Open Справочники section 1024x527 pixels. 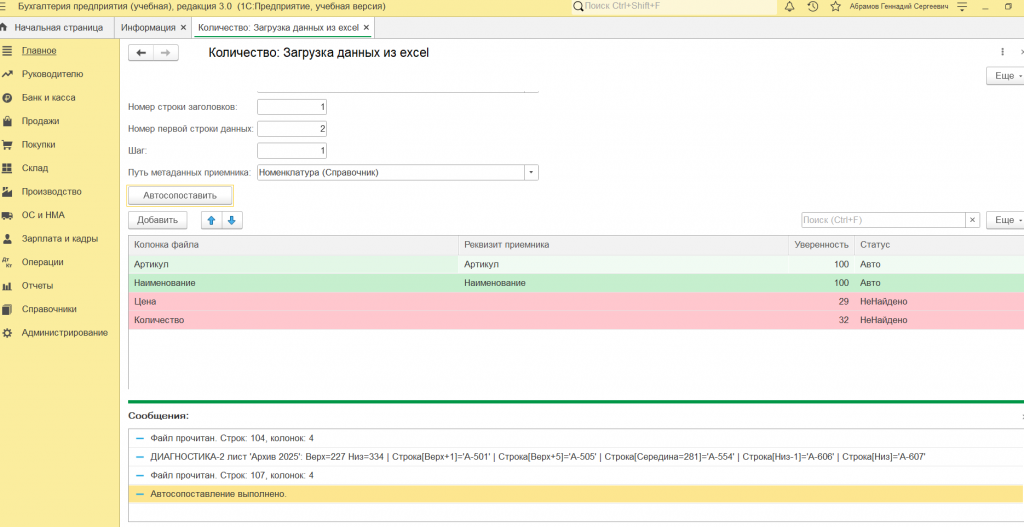pyautogui.click(x=49, y=310)
